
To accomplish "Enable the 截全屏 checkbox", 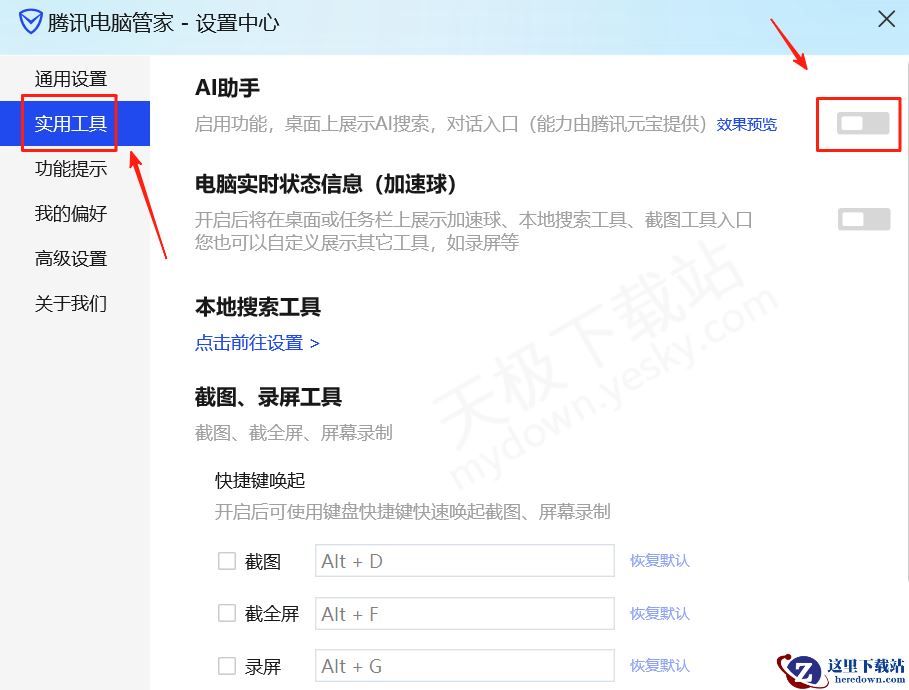I will coord(226,613).
